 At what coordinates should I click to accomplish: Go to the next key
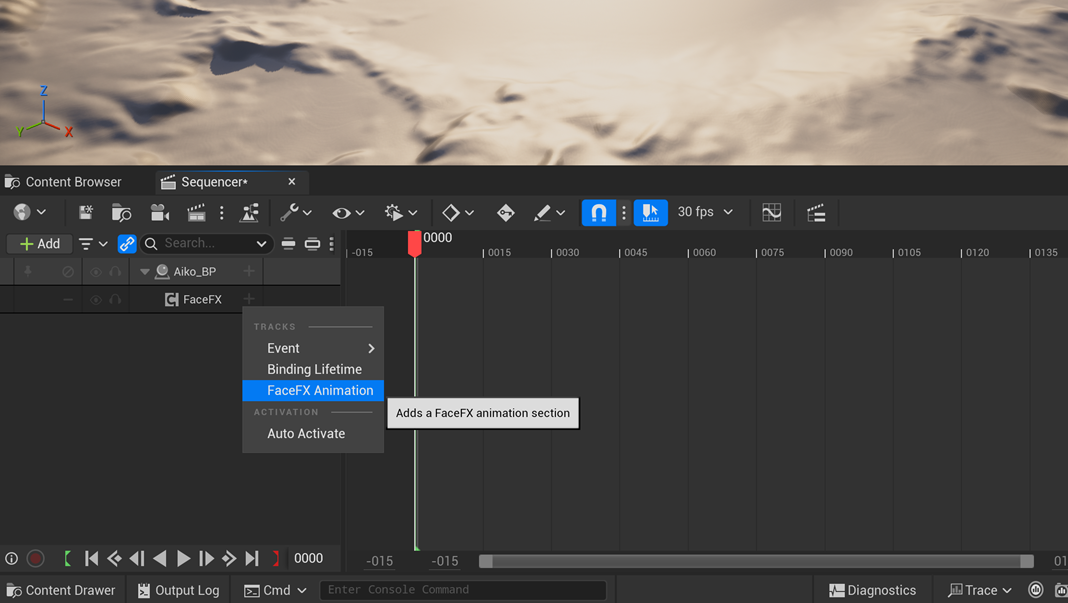coord(229,559)
